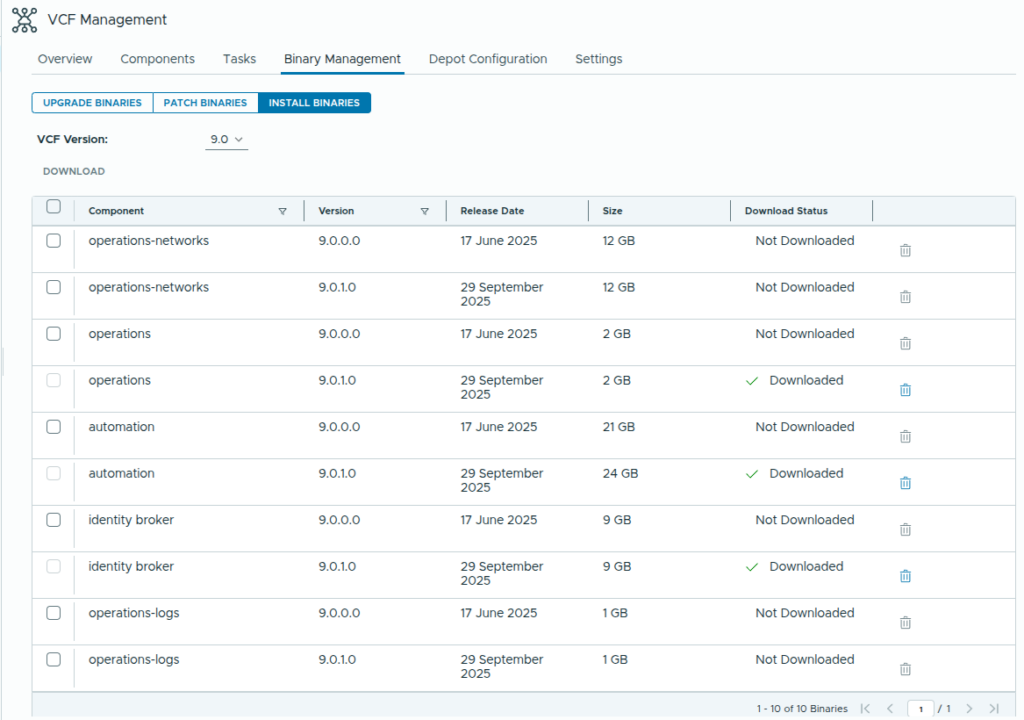Switch to Patch Binaries view
1024x720 pixels.
pyautogui.click(x=205, y=103)
